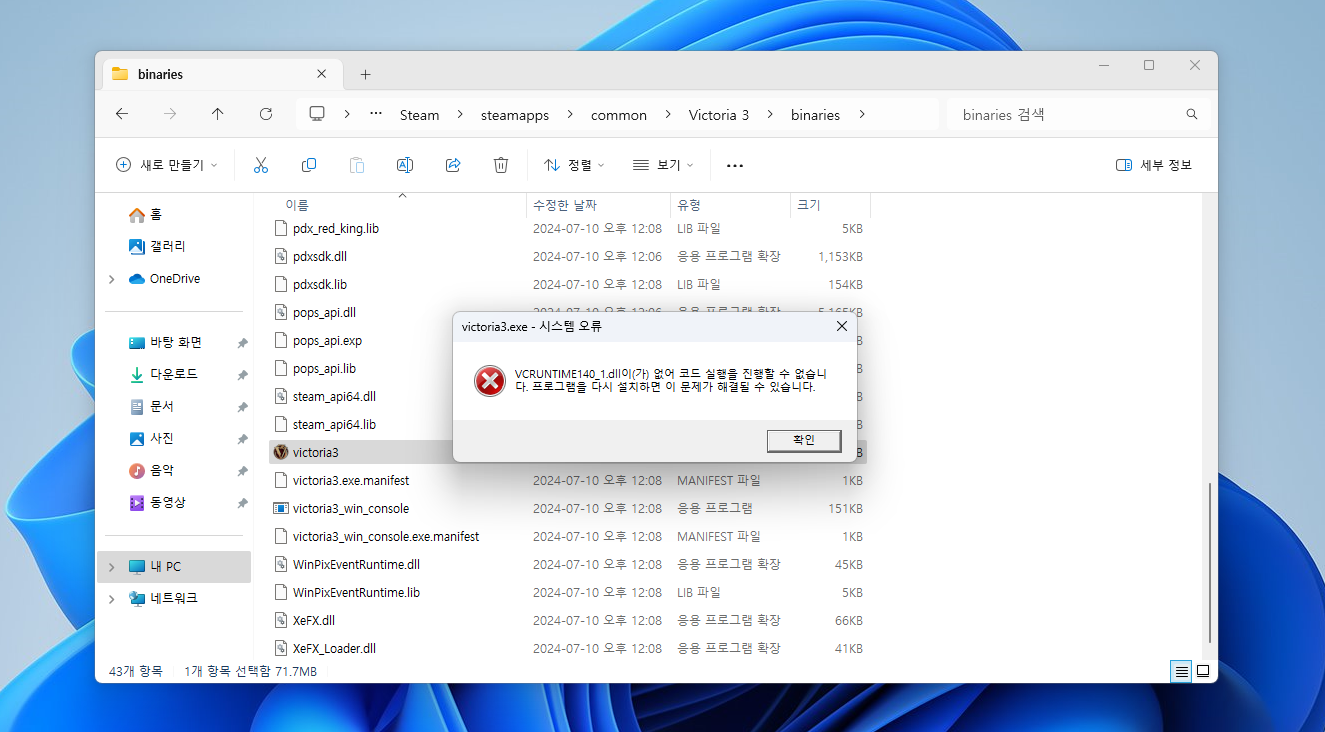
Task: Open the 보기 view dropdown
Action: click(x=663, y=165)
